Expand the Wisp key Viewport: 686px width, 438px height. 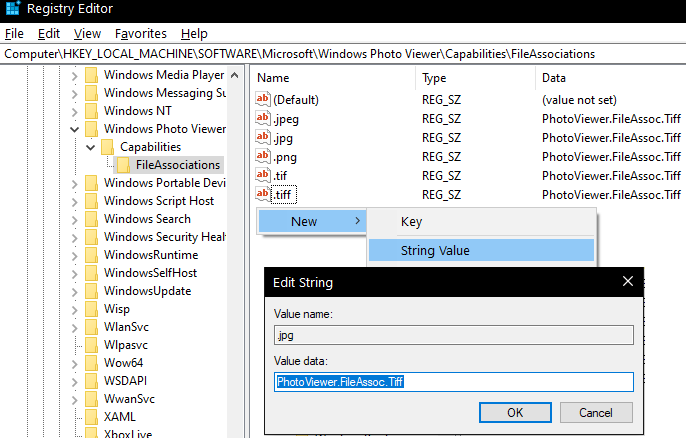click(74, 309)
